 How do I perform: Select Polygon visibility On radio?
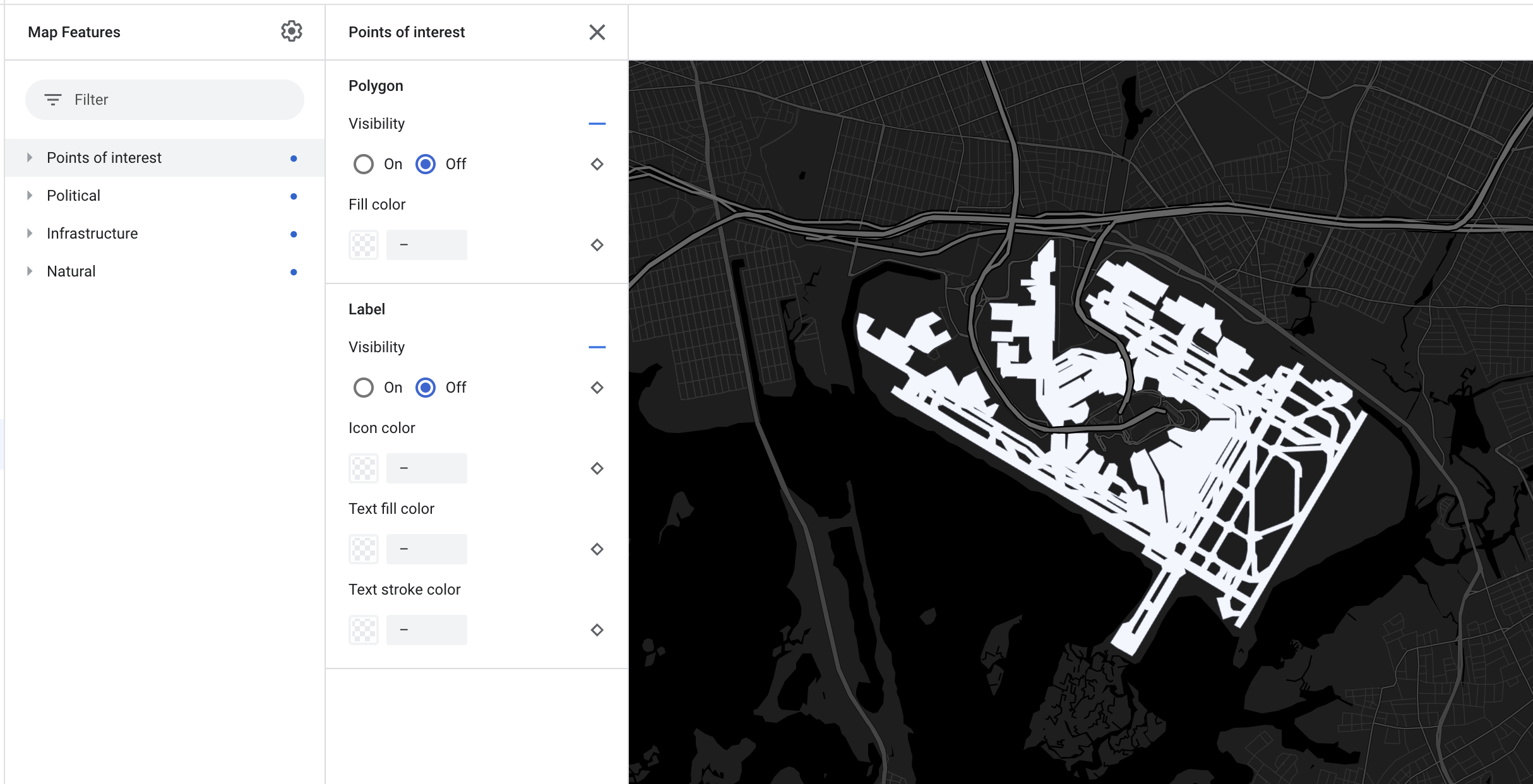point(364,164)
